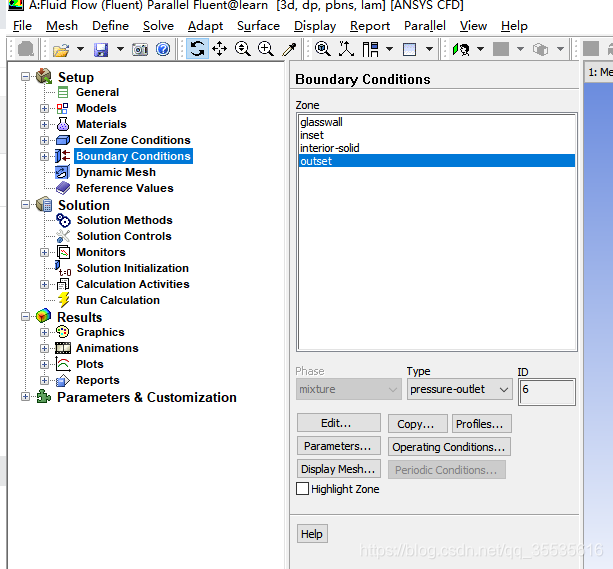Click the Run Calculation lightning icon

pyautogui.click(x=63, y=300)
